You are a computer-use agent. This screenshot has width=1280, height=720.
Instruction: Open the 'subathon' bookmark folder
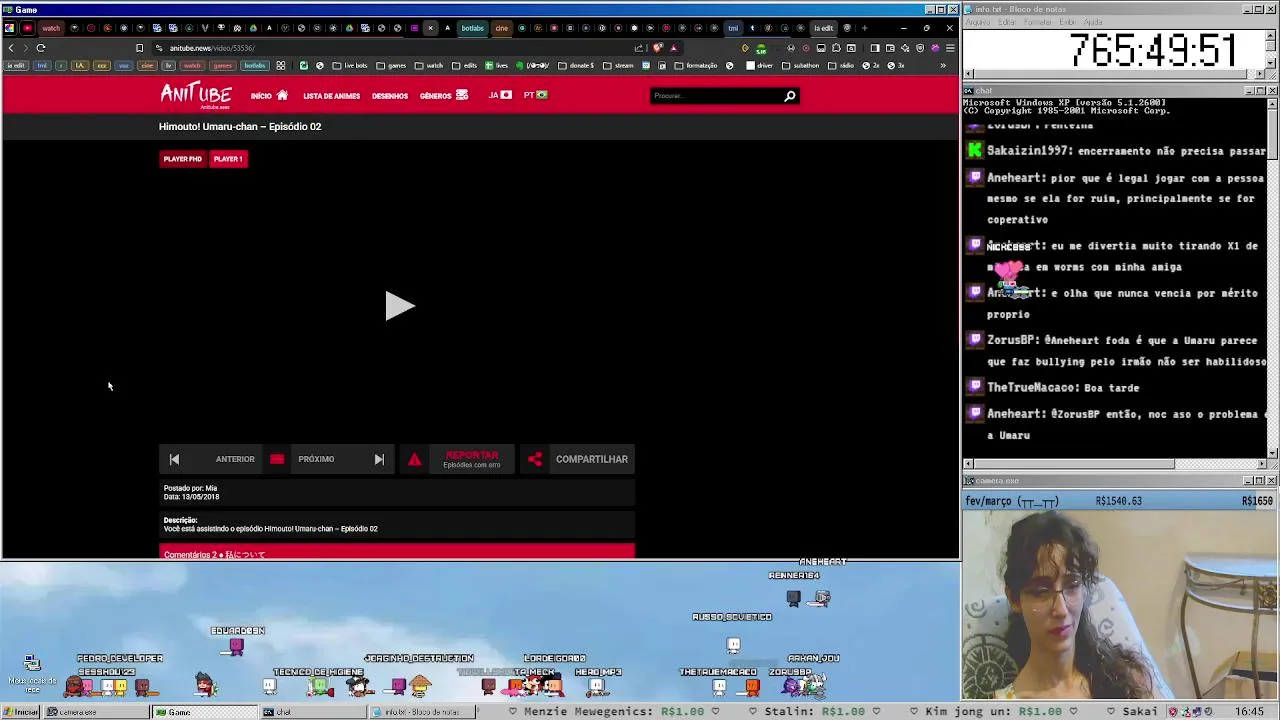tap(802, 66)
